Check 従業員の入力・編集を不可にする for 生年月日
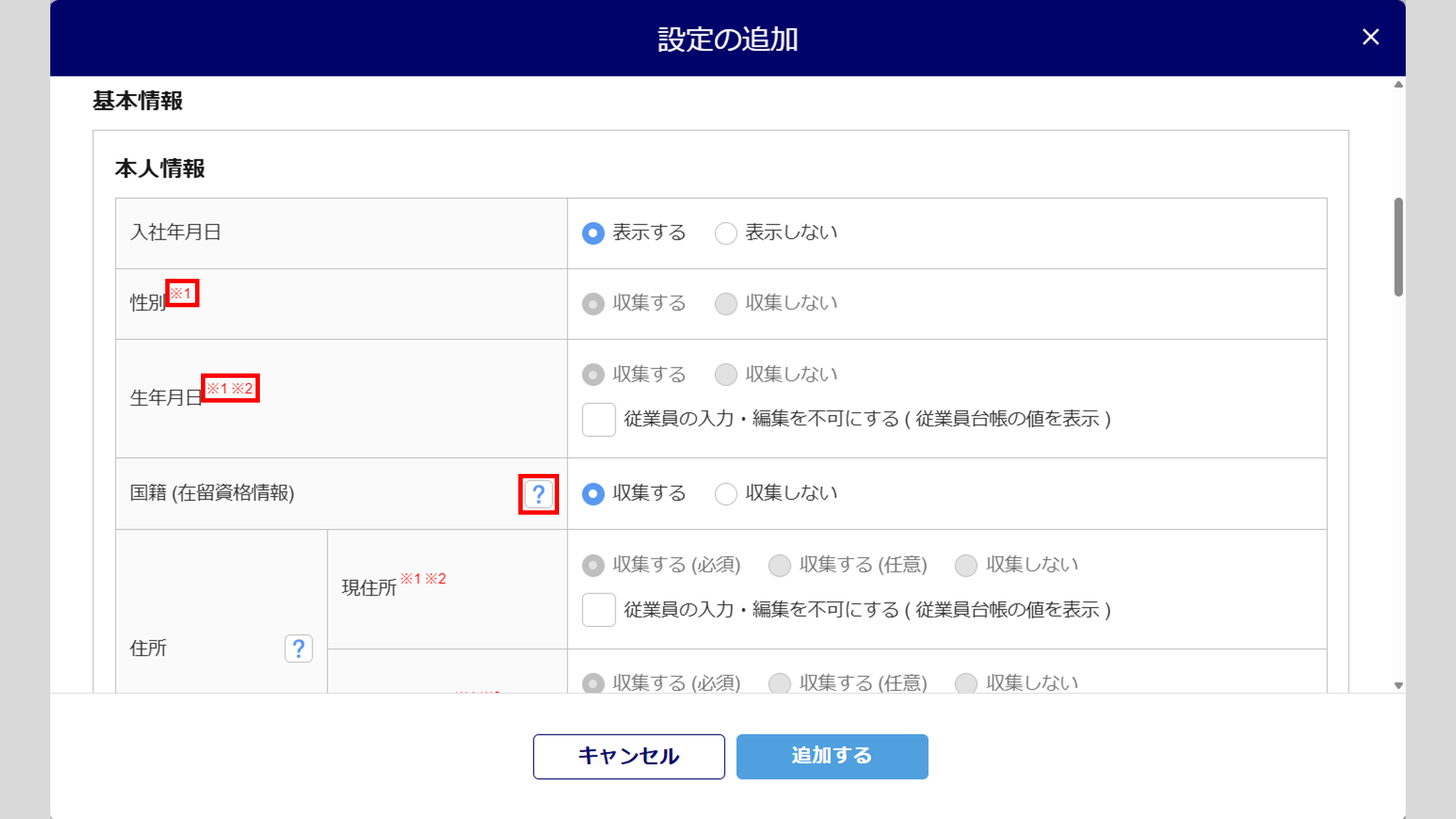The image size is (1456, 819). click(x=599, y=419)
